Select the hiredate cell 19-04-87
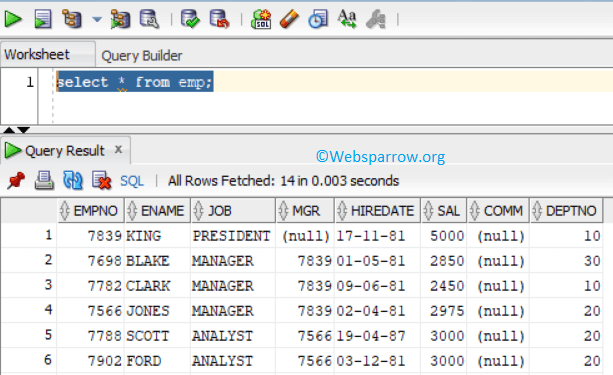Viewport: 613px width, 375px height. (x=378, y=336)
